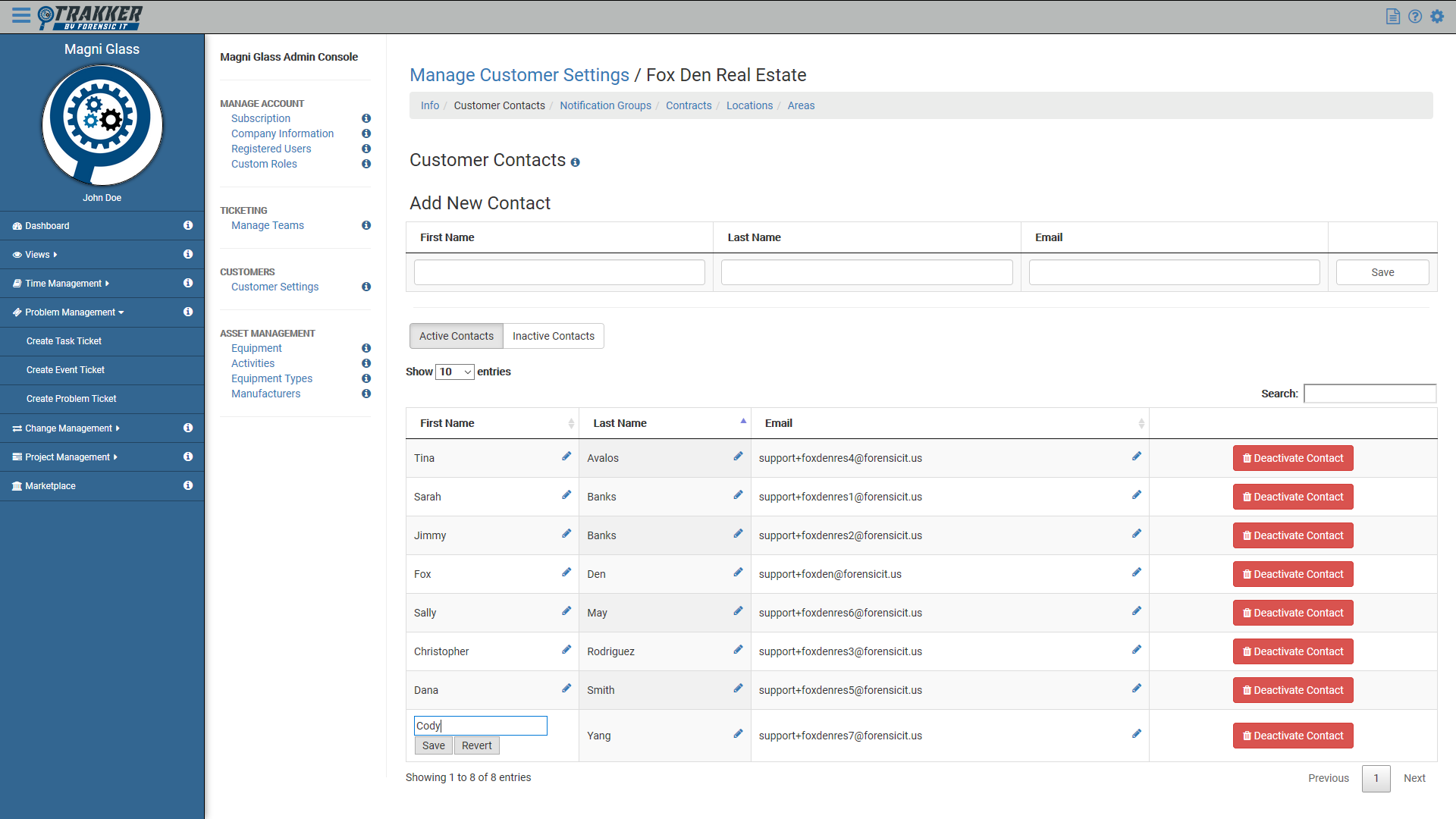Image resolution: width=1456 pixels, height=819 pixels.
Task: Click Dashboard info icon in sidebar
Action: point(188,225)
